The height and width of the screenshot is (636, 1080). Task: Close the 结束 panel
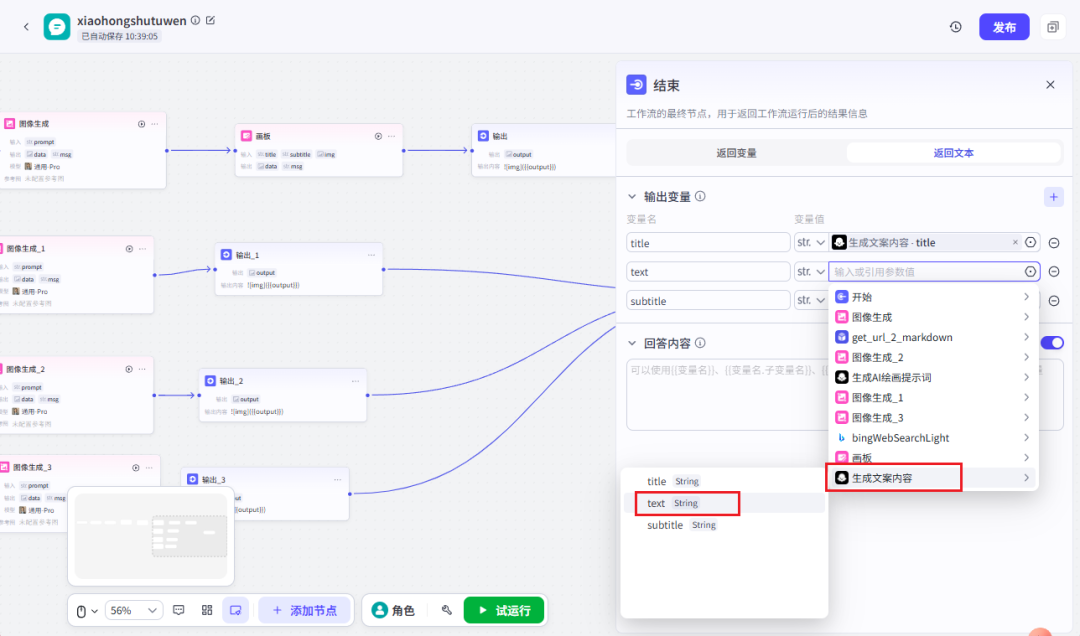pyautogui.click(x=1050, y=85)
